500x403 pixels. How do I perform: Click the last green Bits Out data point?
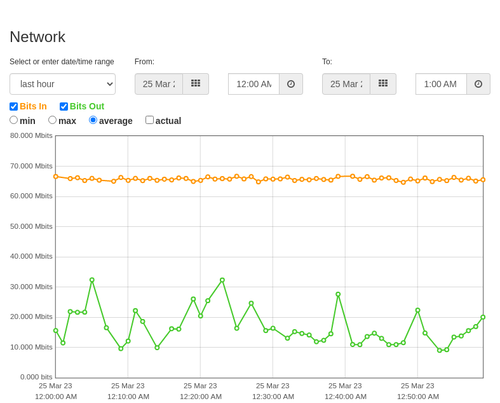(x=483, y=317)
